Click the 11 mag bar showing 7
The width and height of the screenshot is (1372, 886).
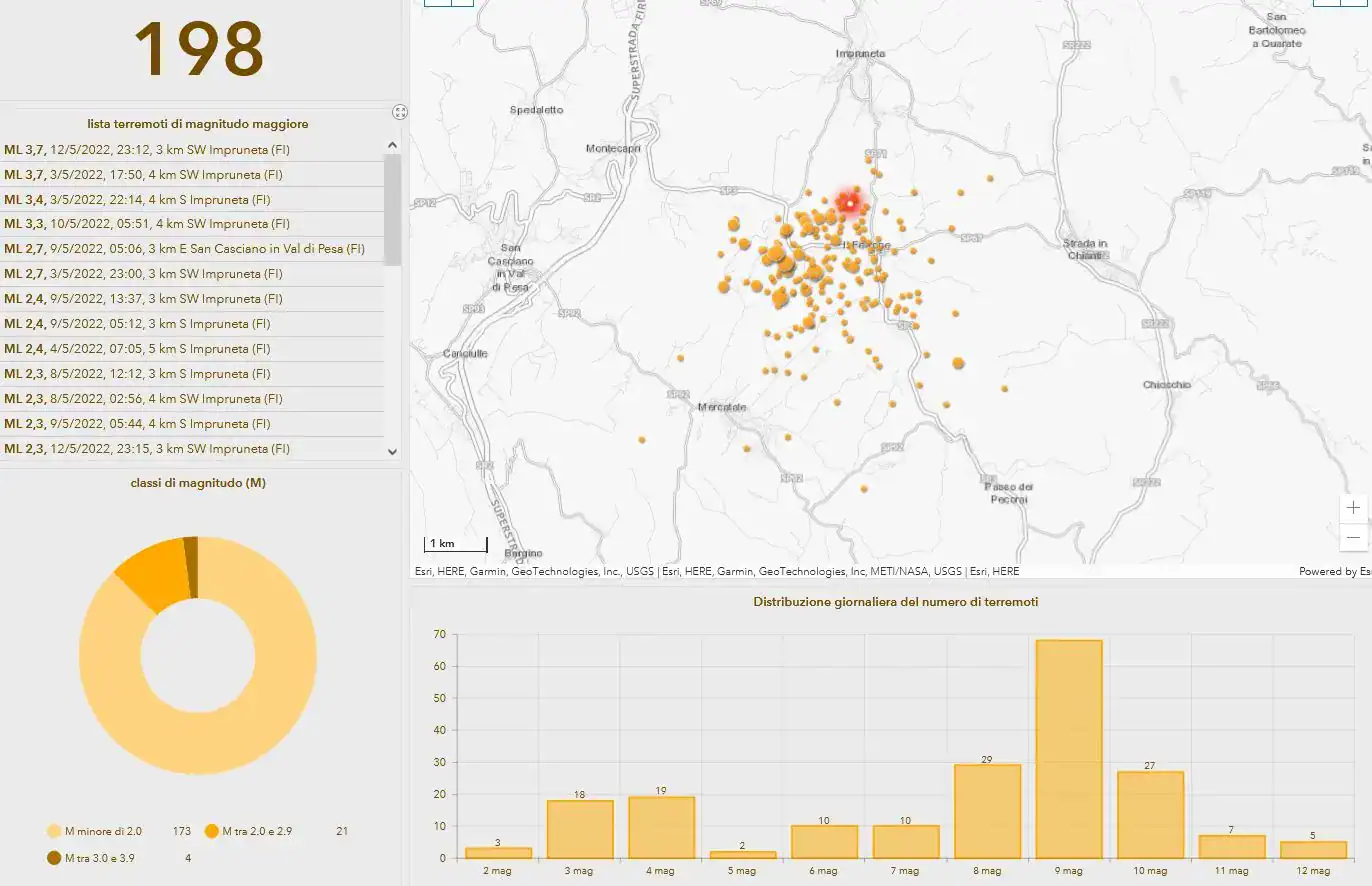1232,847
